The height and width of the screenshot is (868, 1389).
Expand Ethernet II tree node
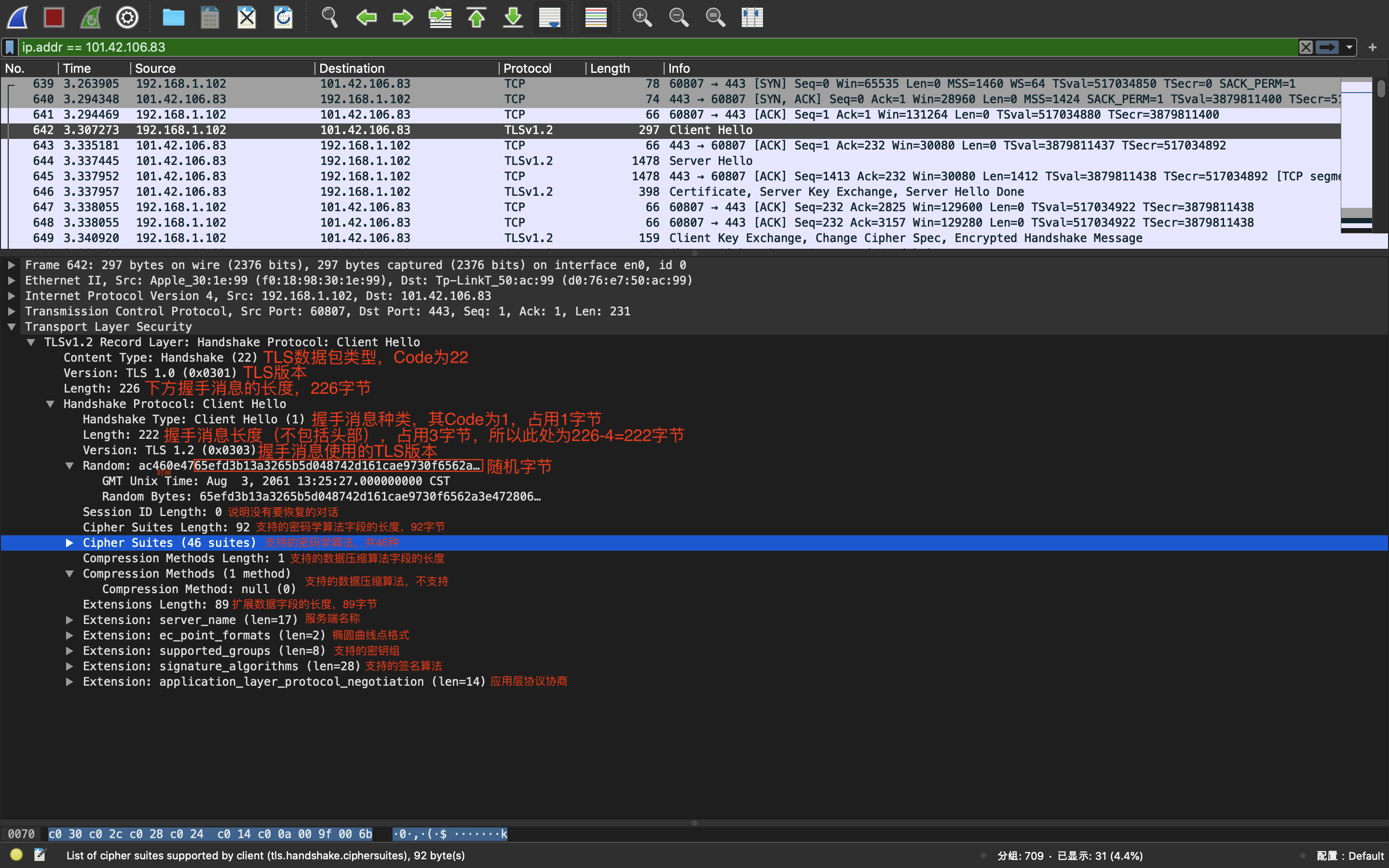(x=12, y=281)
